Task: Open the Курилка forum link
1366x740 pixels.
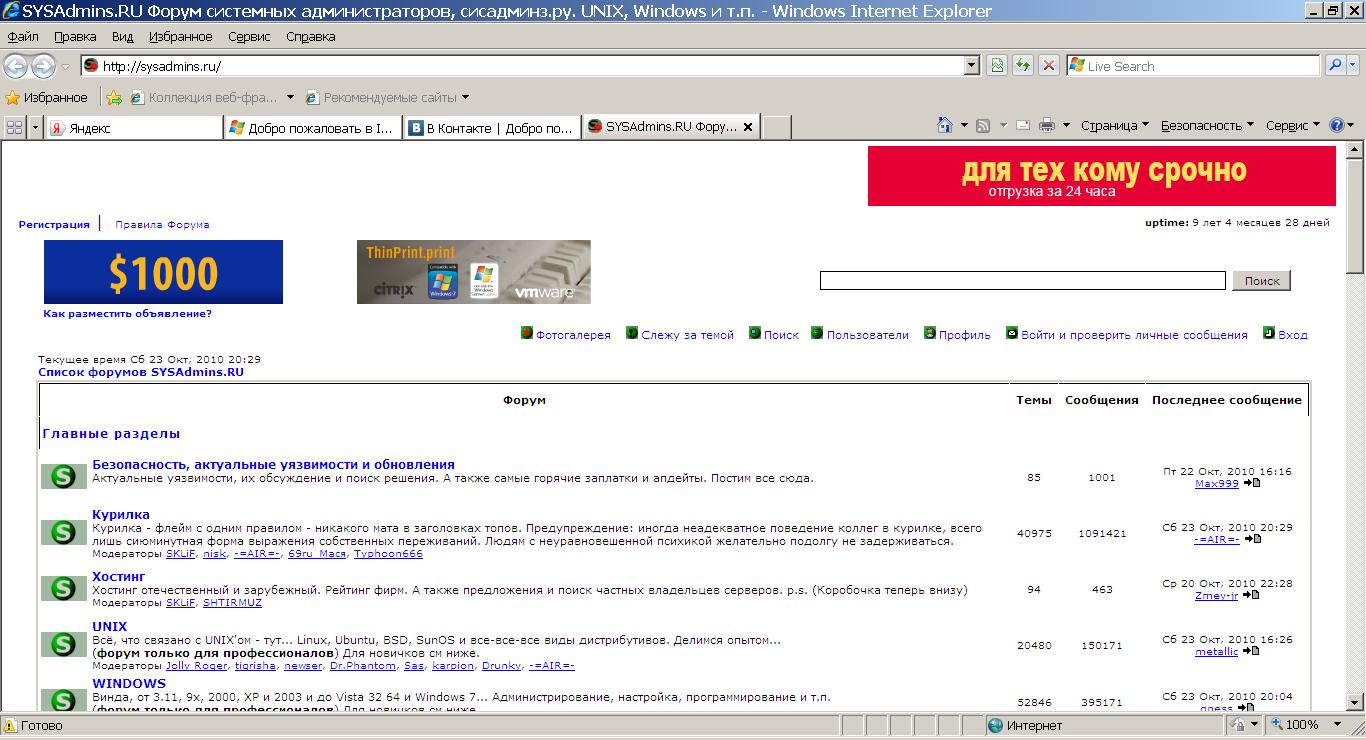Action: coord(121,514)
